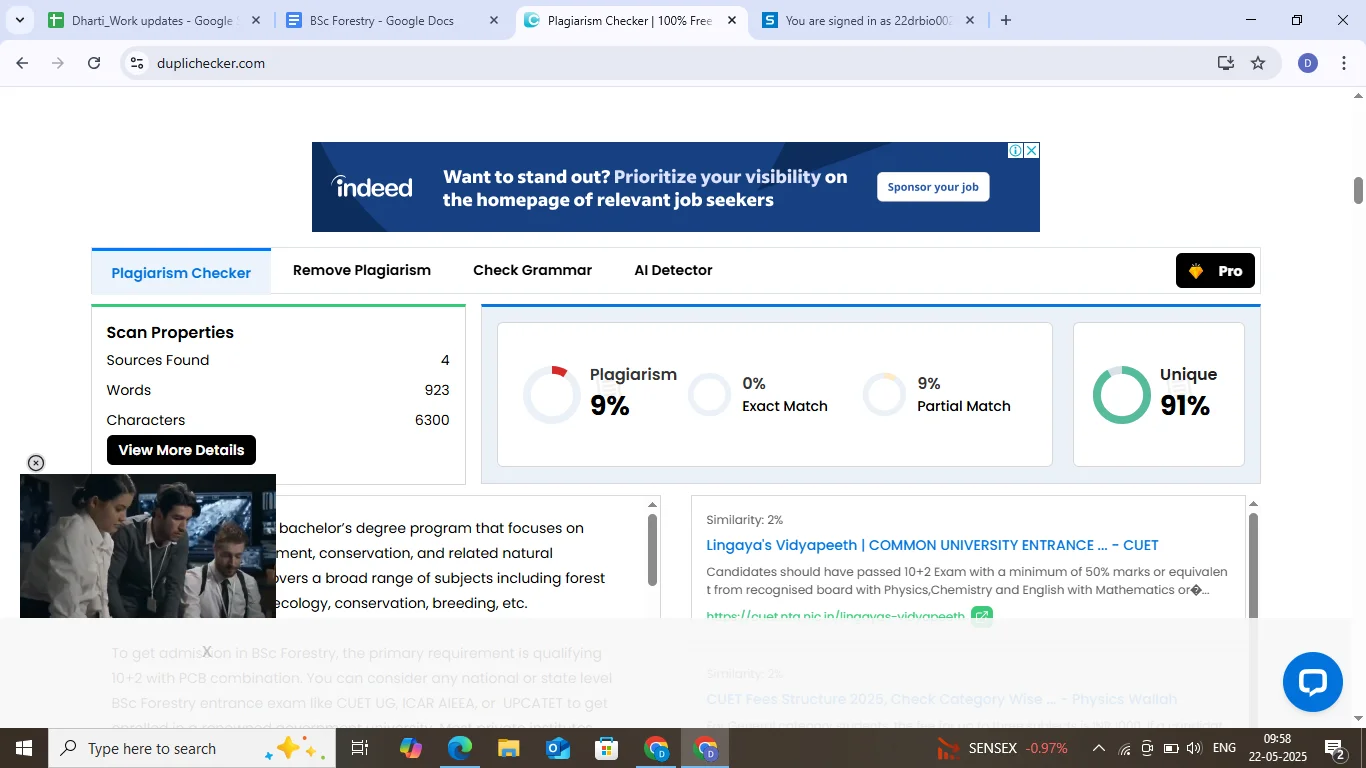
Task: Reload the duplichecker page
Action: [x=94, y=63]
